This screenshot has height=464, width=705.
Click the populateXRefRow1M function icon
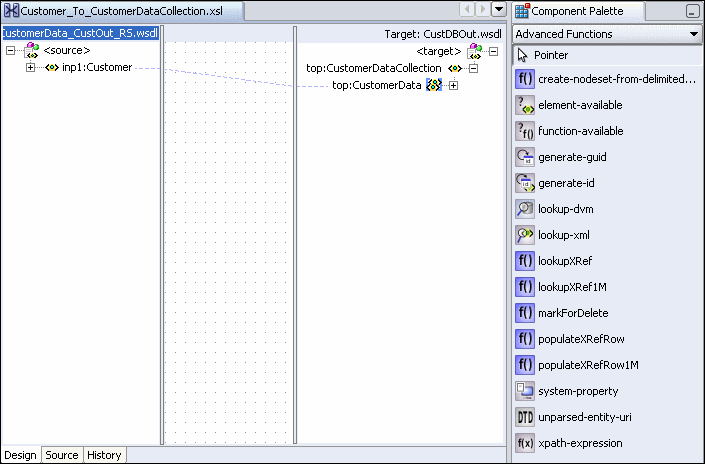pyautogui.click(x=525, y=366)
